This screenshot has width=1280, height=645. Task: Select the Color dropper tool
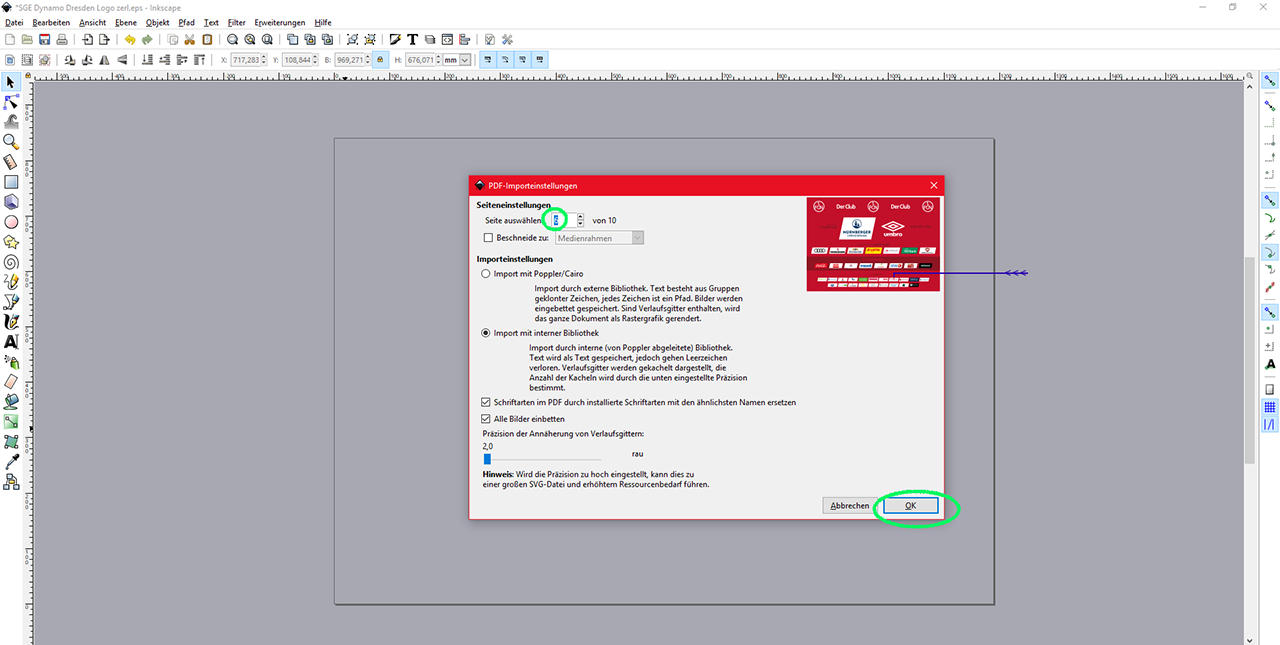click(11, 462)
